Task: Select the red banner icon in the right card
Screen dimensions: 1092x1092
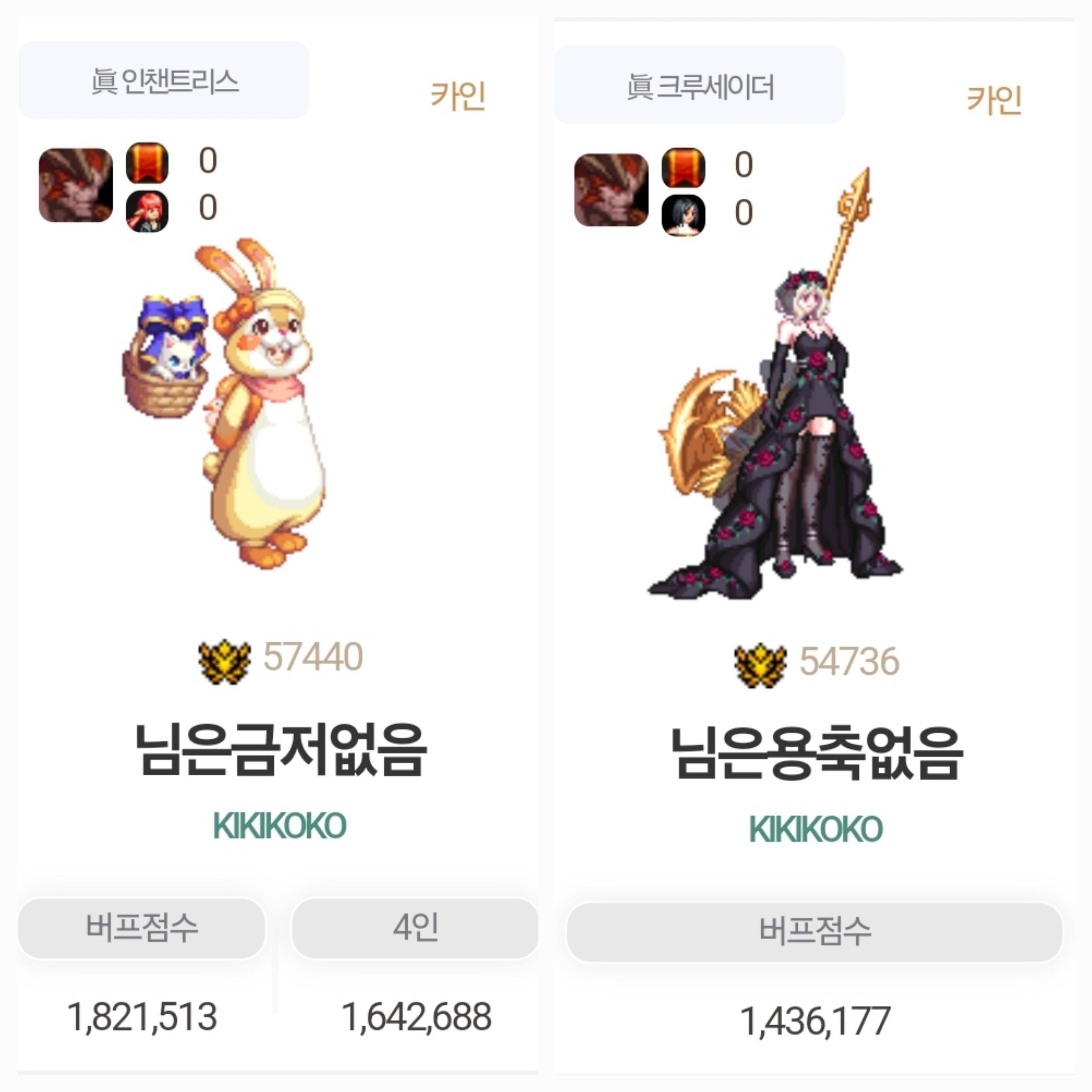Action: click(x=683, y=168)
